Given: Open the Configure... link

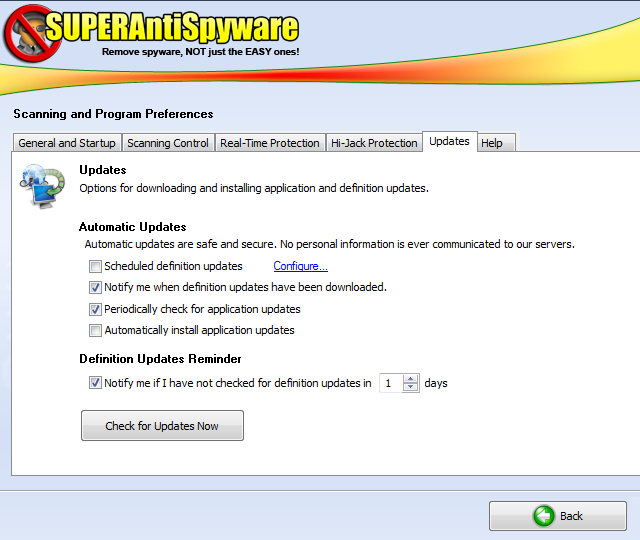Looking at the screenshot, I should (300, 266).
